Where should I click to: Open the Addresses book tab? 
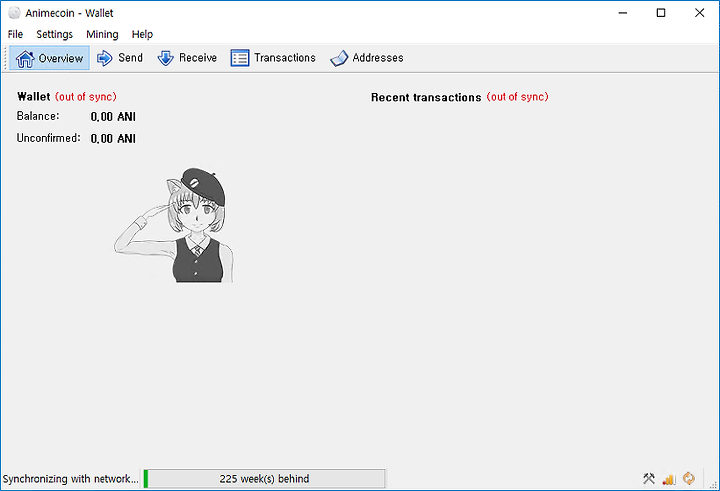(x=366, y=58)
